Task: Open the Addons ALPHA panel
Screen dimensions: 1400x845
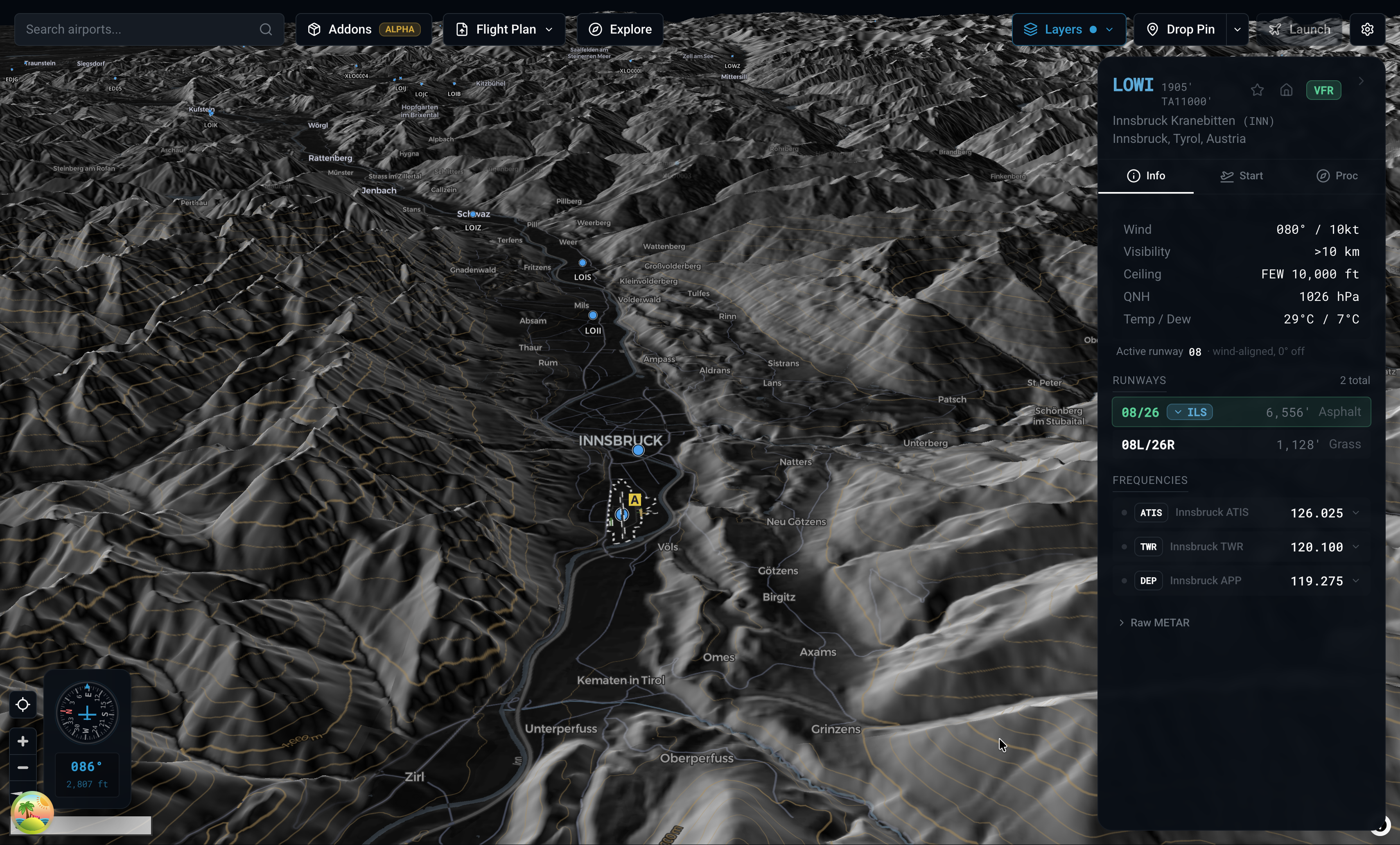Action: (364, 29)
